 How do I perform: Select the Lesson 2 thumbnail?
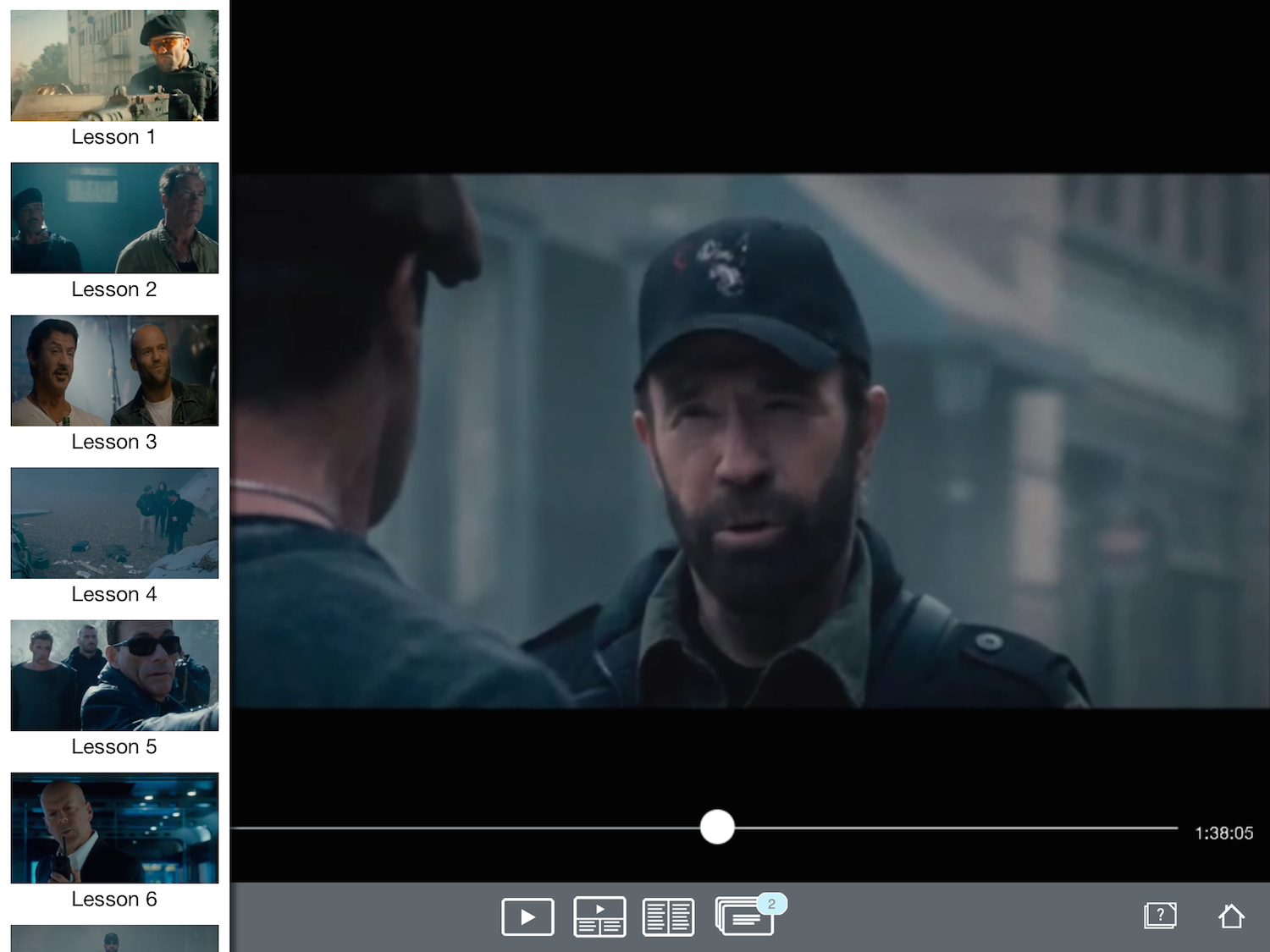click(114, 217)
